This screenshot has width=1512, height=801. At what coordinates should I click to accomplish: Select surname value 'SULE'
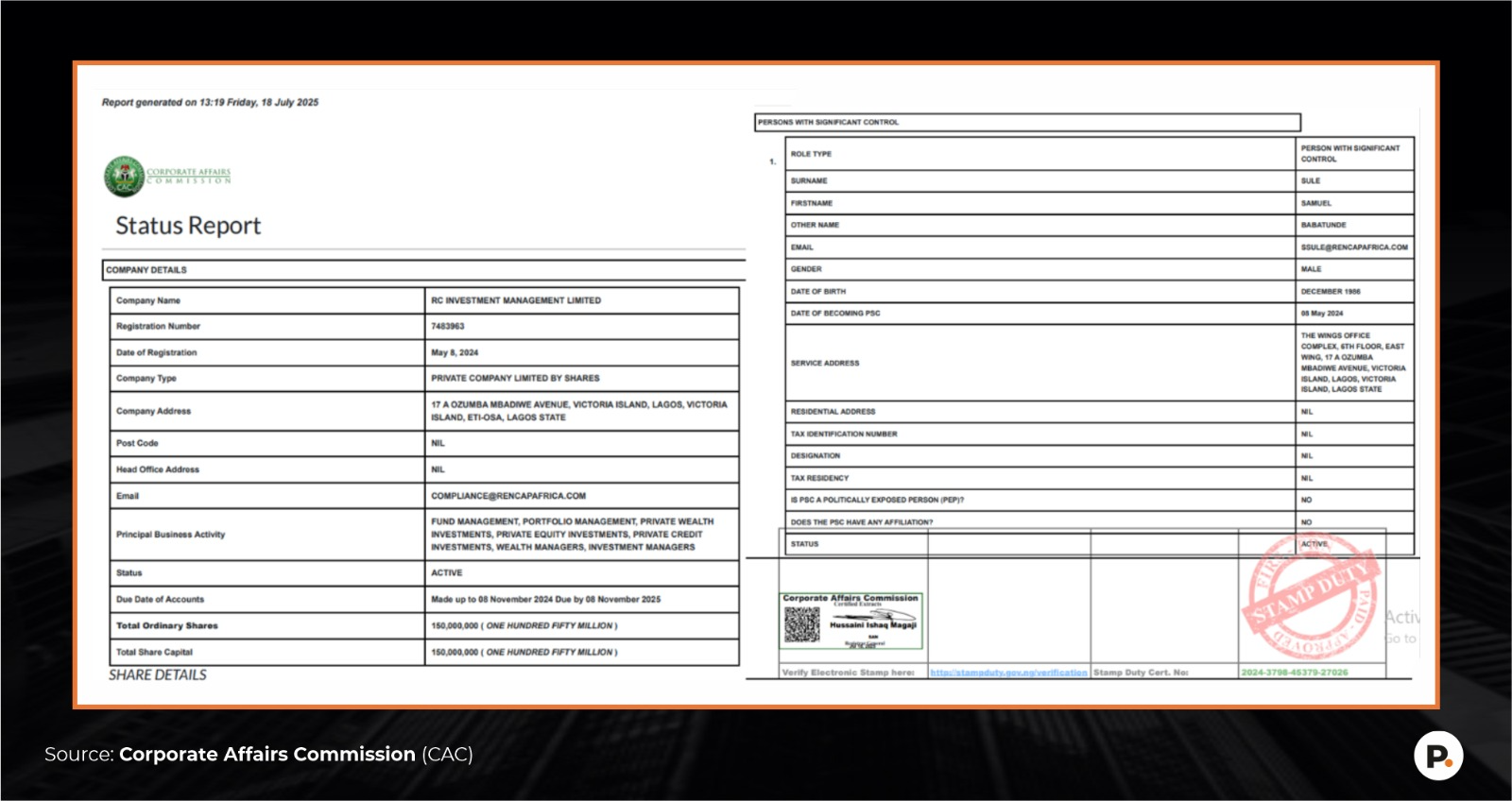(x=1311, y=180)
